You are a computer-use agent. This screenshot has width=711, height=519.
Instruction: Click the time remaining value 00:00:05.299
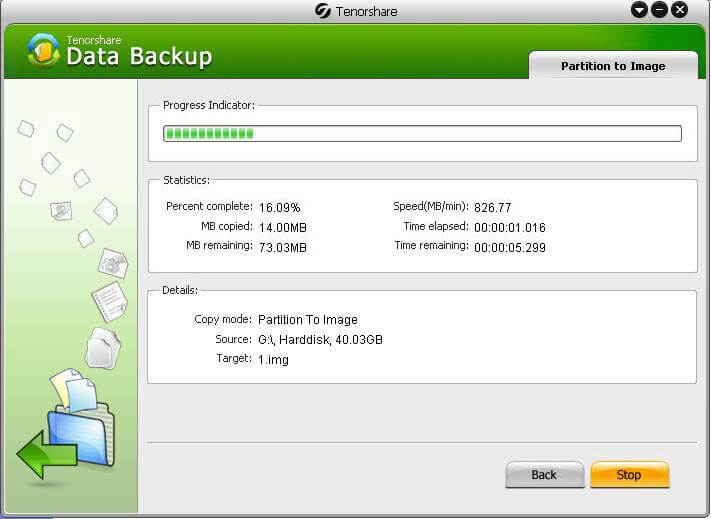coord(510,247)
